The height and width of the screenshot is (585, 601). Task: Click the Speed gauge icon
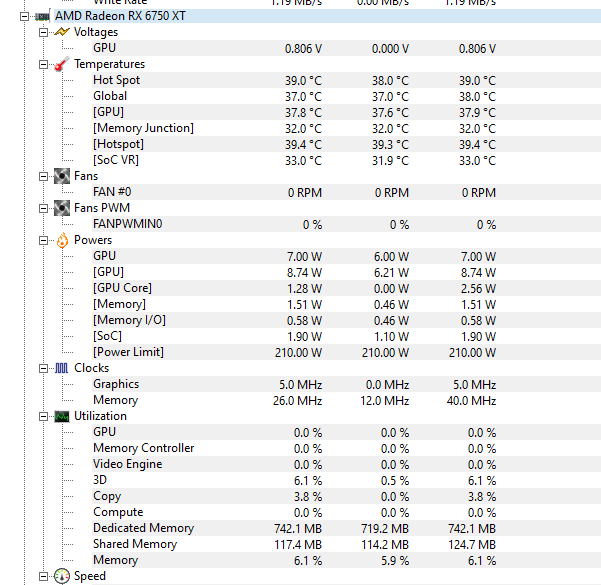[x=62, y=576]
